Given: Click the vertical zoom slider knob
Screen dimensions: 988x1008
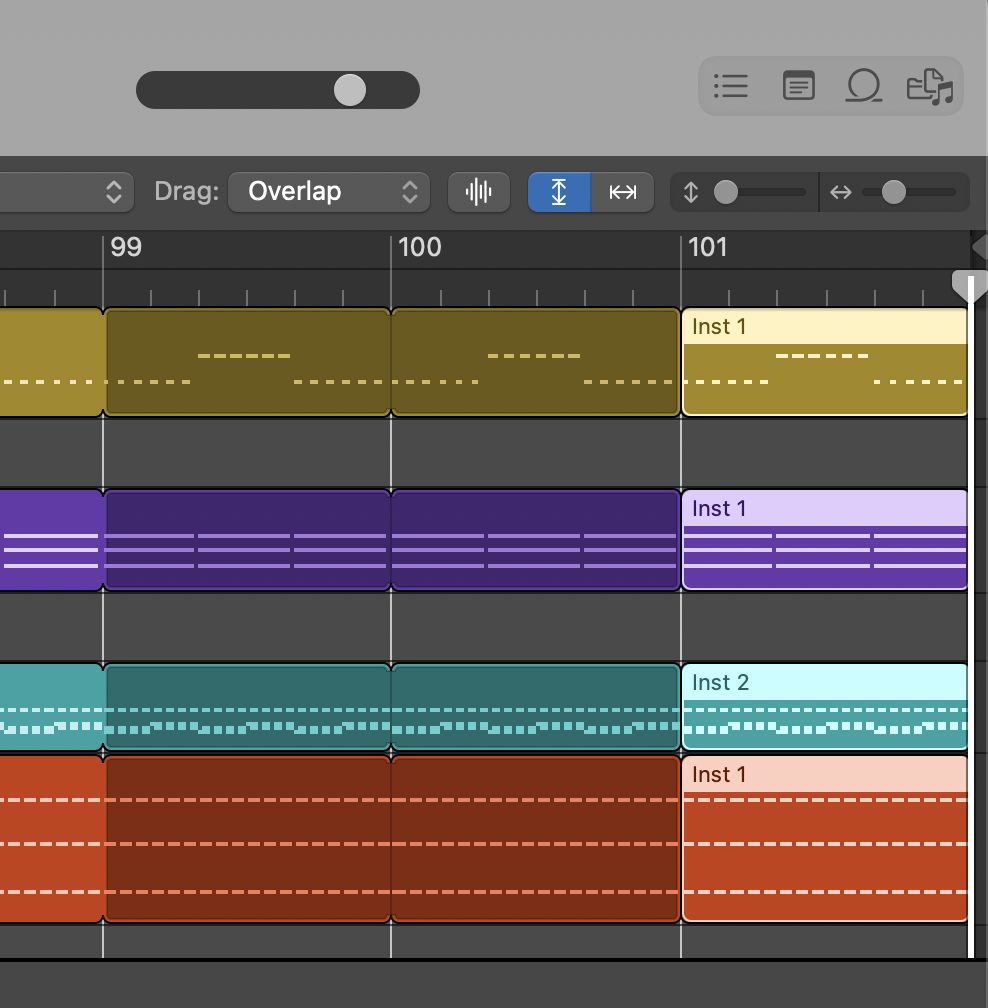Looking at the screenshot, I should point(726,192).
